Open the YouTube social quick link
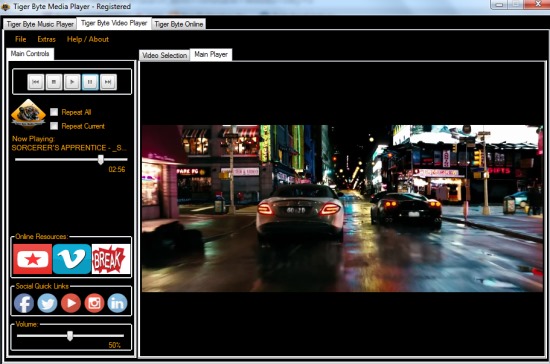Image resolution: width=550 pixels, height=364 pixels. [71, 303]
